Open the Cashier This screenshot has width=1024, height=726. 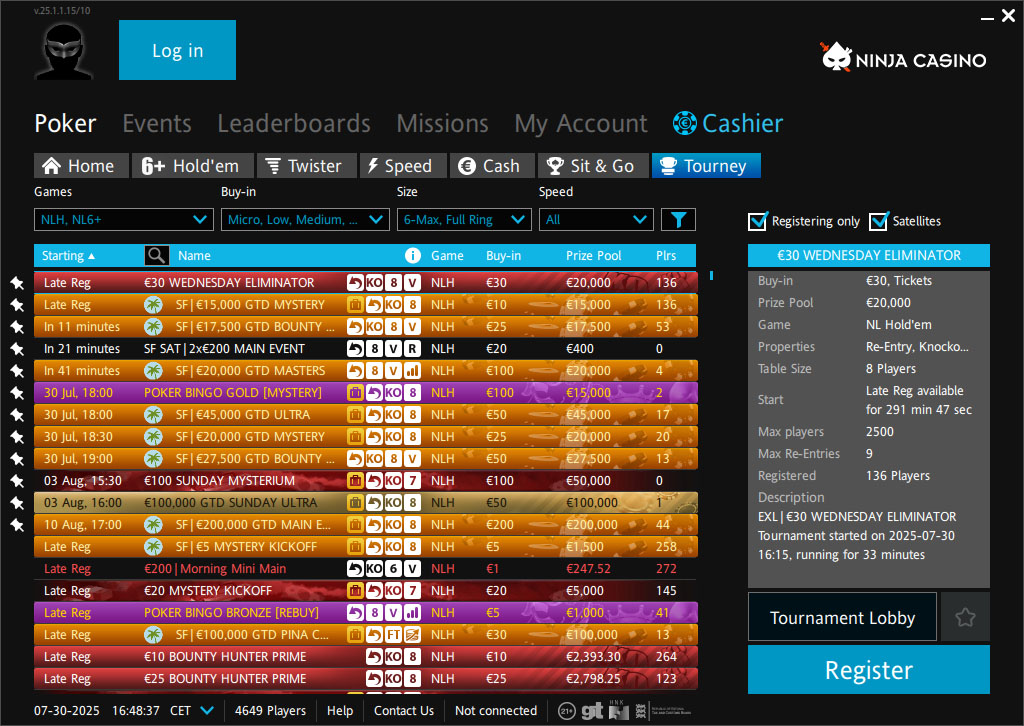(728, 123)
